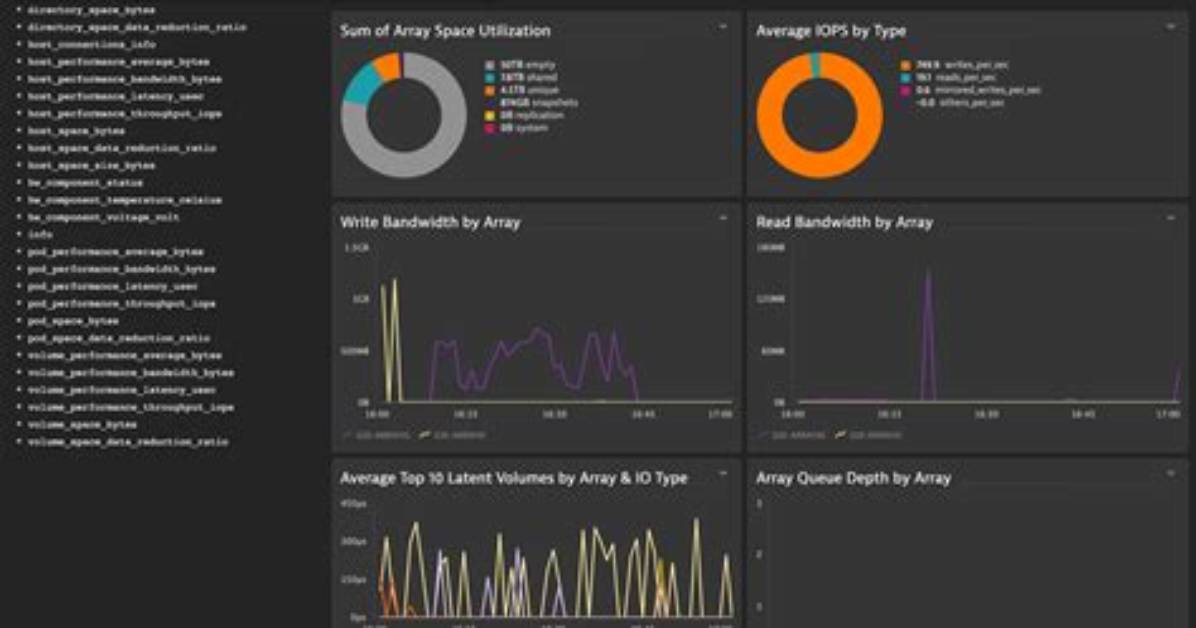This screenshot has height=628, width=1196.
Task: Click the 'Array Queue Depth by Array' title
Action: point(853,478)
